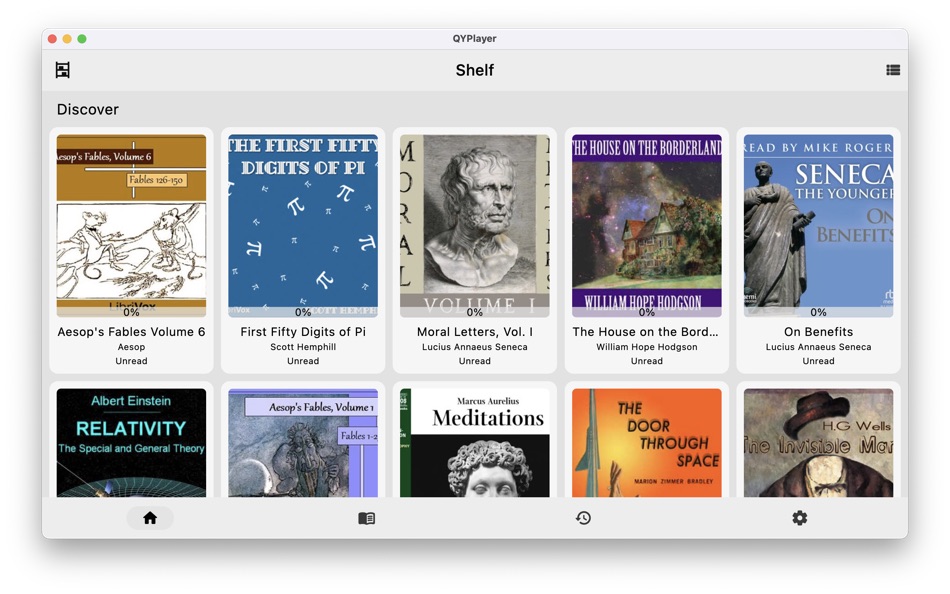Click author name 'Scott Hemphill'

pyautogui.click(x=303, y=347)
